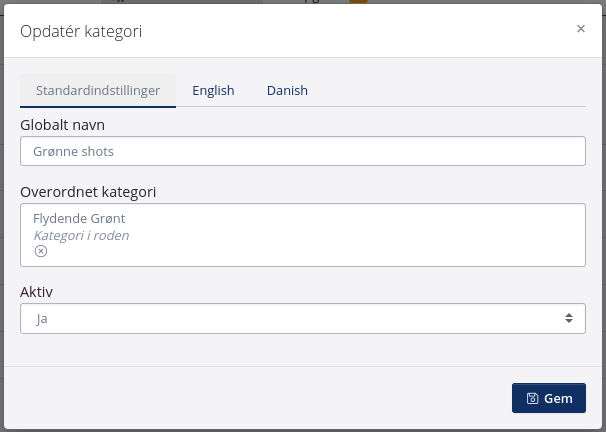
Task: Click the Kategori i roden subtitle
Action: [x=81, y=236]
